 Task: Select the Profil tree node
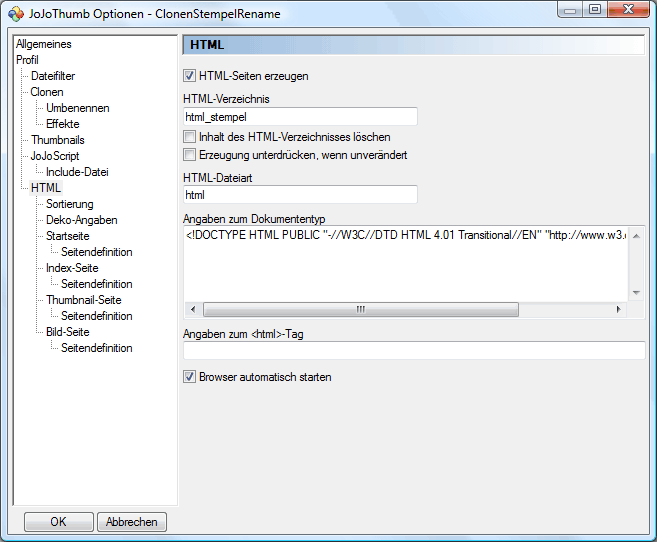[x=27, y=60]
